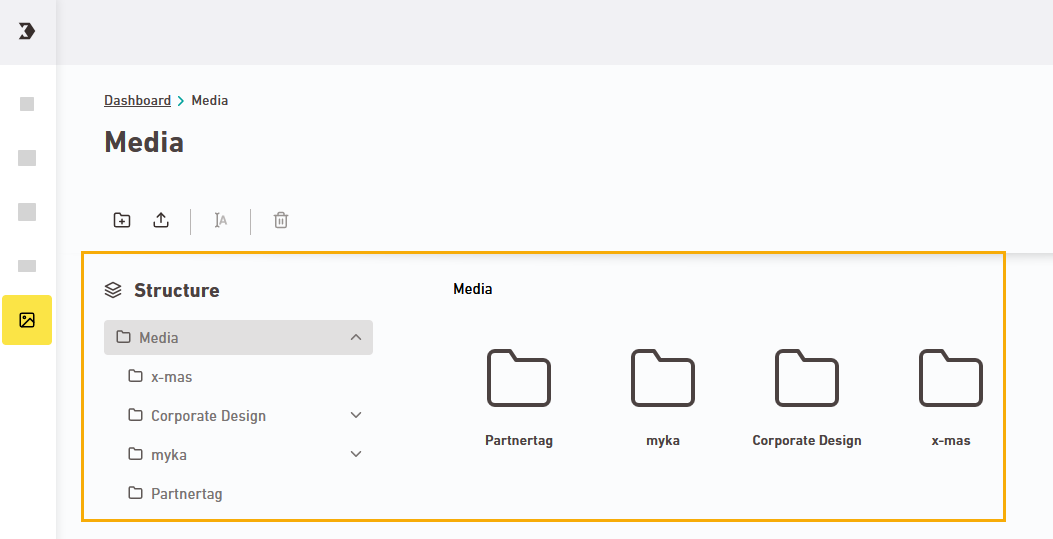Open the Media section in left sidebar

(27, 320)
